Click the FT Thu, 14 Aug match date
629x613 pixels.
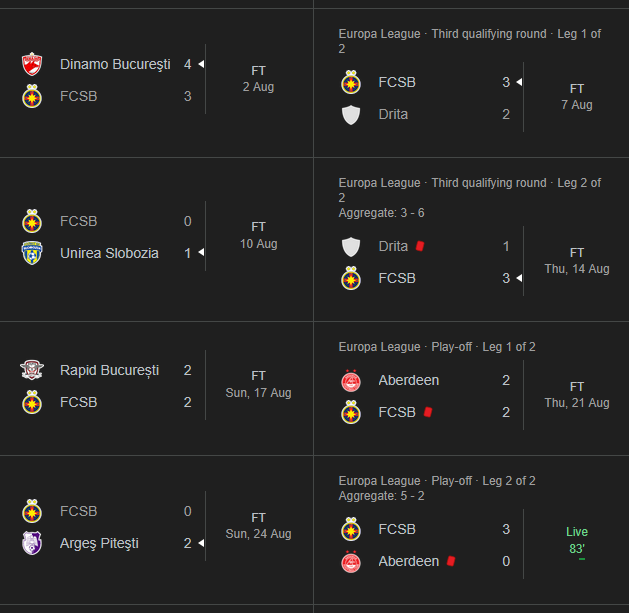[577, 261]
